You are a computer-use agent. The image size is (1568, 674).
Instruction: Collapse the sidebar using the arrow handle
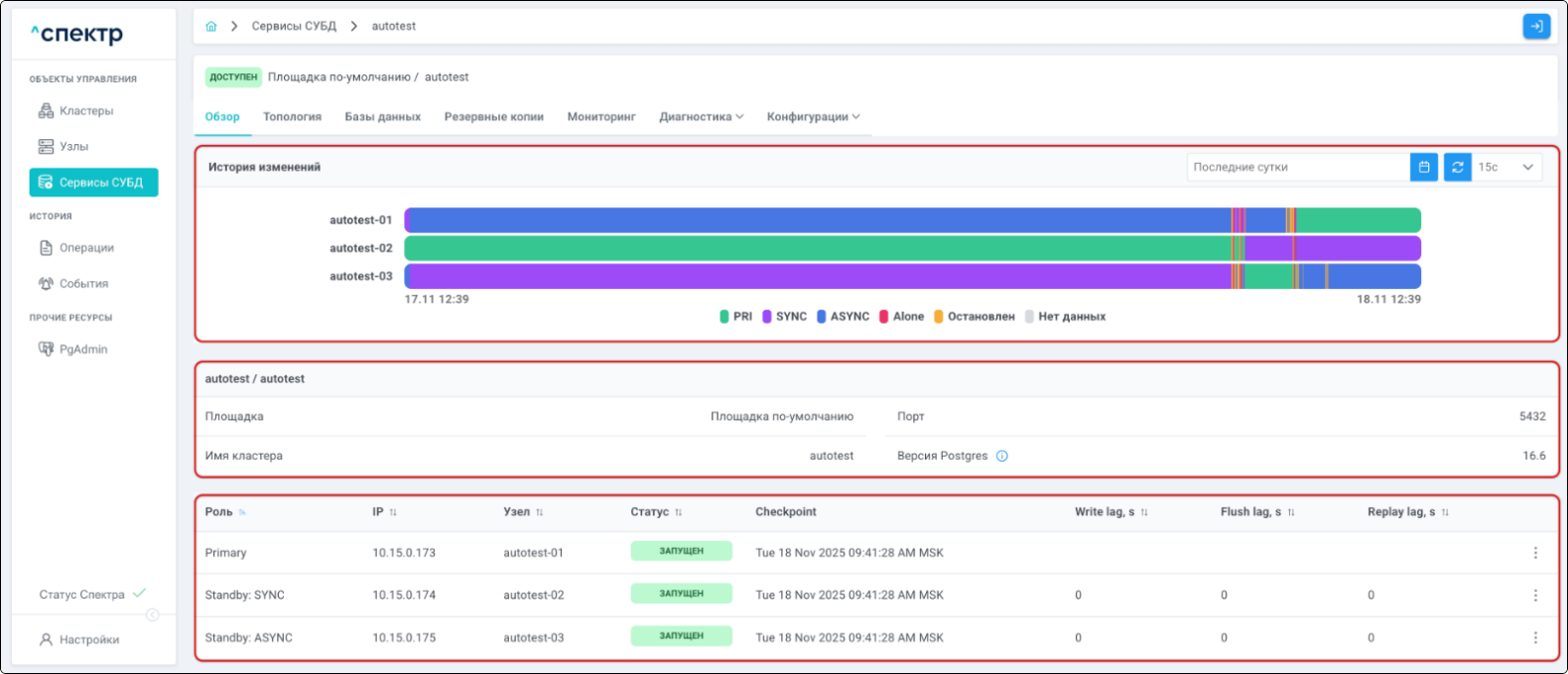(x=153, y=615)
